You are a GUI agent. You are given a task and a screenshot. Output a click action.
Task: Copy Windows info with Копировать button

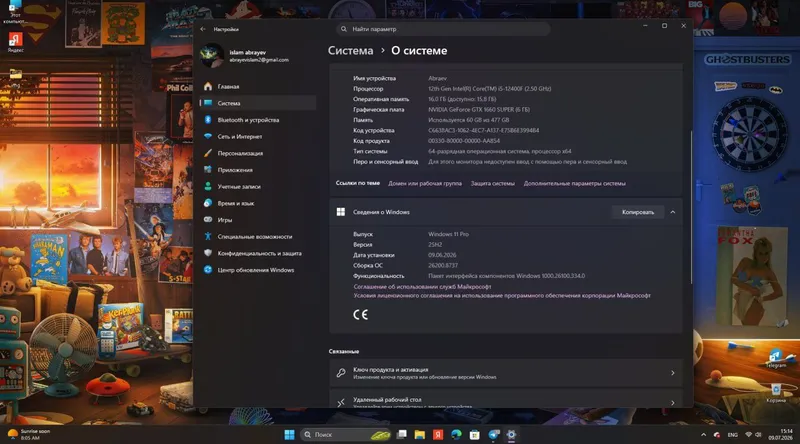(x=638, y=212)
